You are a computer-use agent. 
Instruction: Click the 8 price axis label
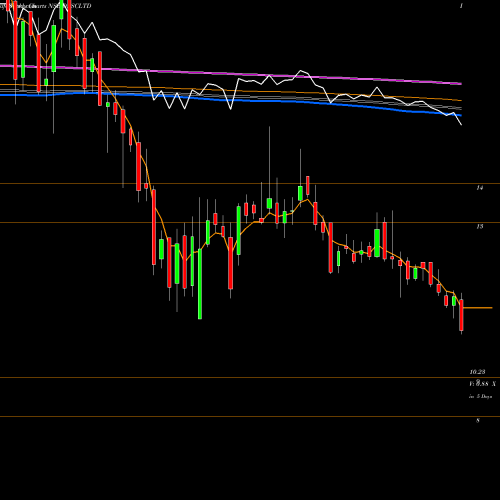coord(478,421)
